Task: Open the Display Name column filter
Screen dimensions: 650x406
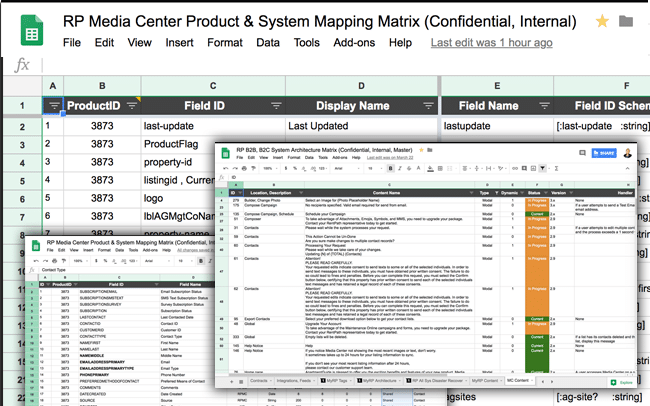Action: [x=428, y=106]
